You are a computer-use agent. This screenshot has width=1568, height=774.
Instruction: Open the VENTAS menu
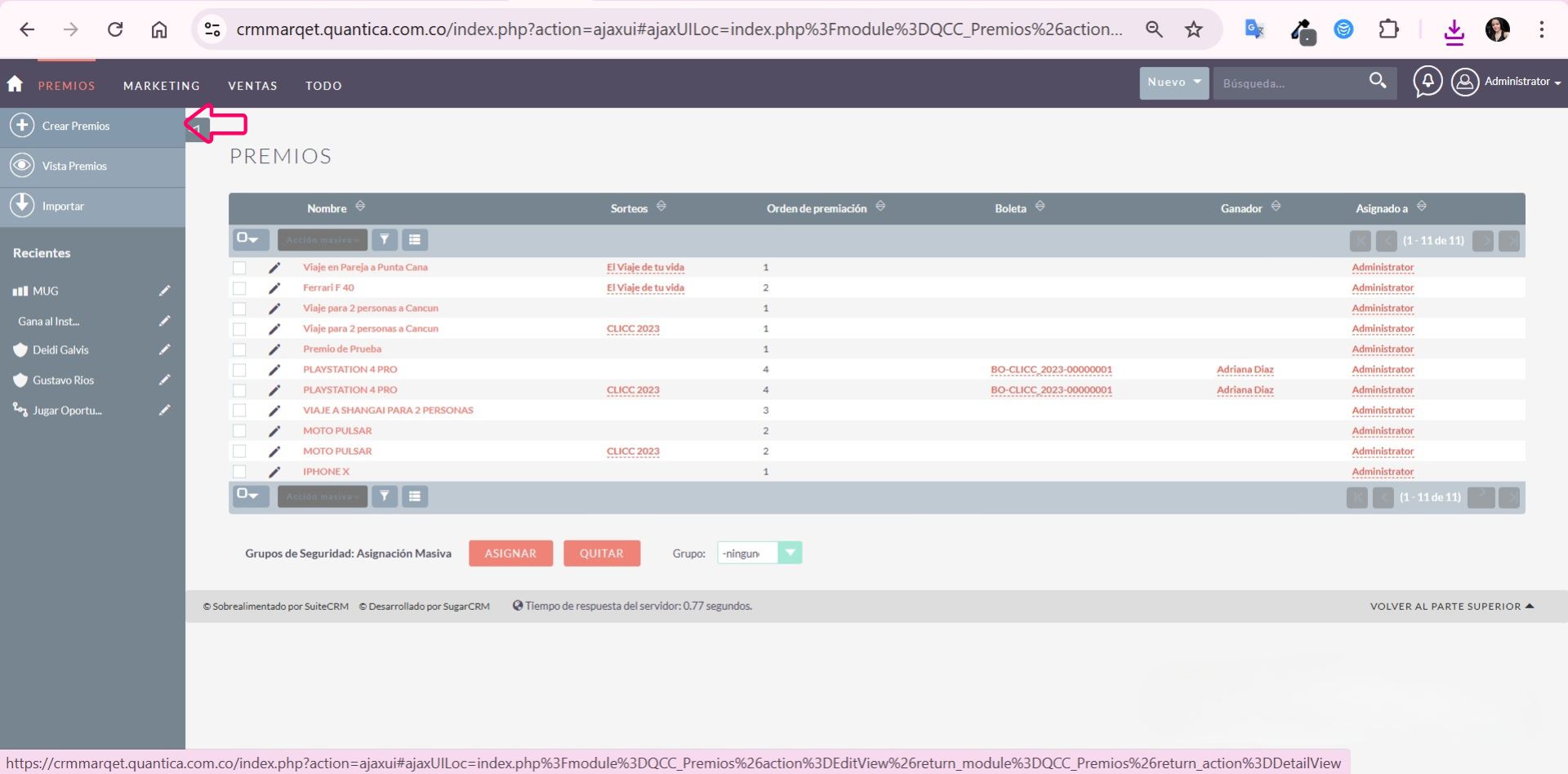[252, 86]
